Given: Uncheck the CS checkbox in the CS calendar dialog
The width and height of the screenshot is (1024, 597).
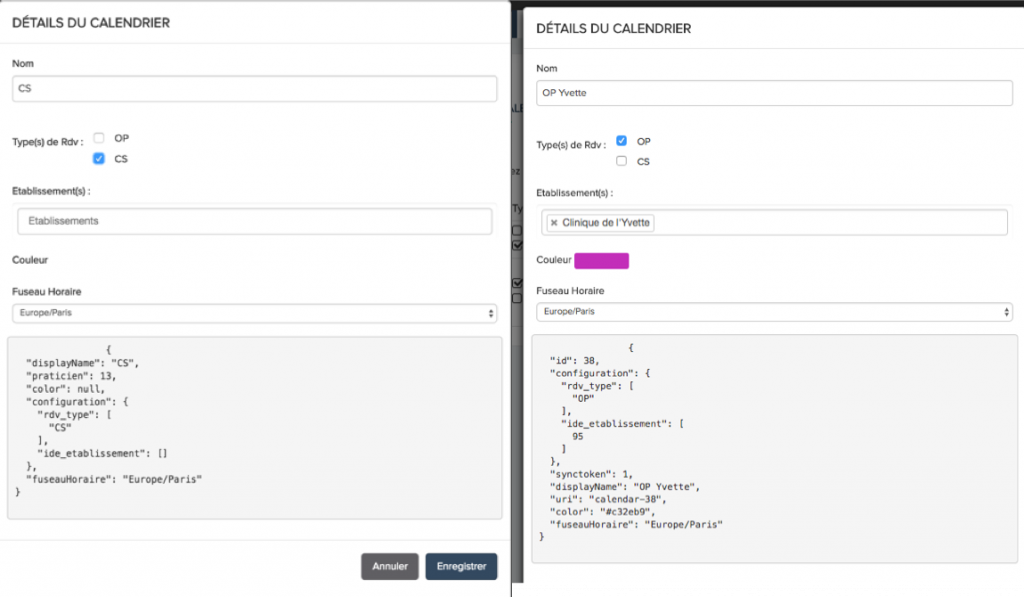Looking at the screenshot, I should point(99,159).
